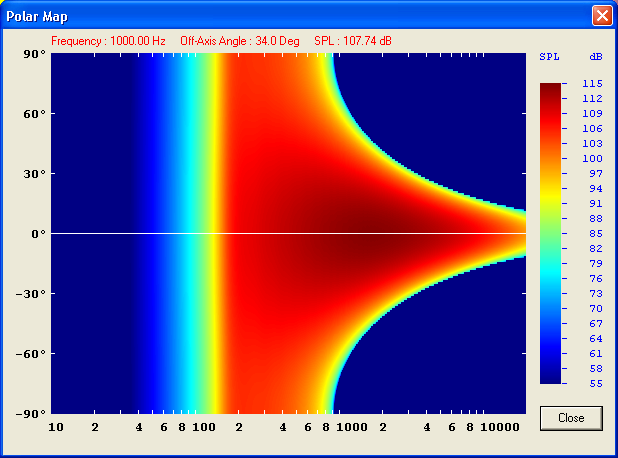Click the 70 dB scale label

596,309
